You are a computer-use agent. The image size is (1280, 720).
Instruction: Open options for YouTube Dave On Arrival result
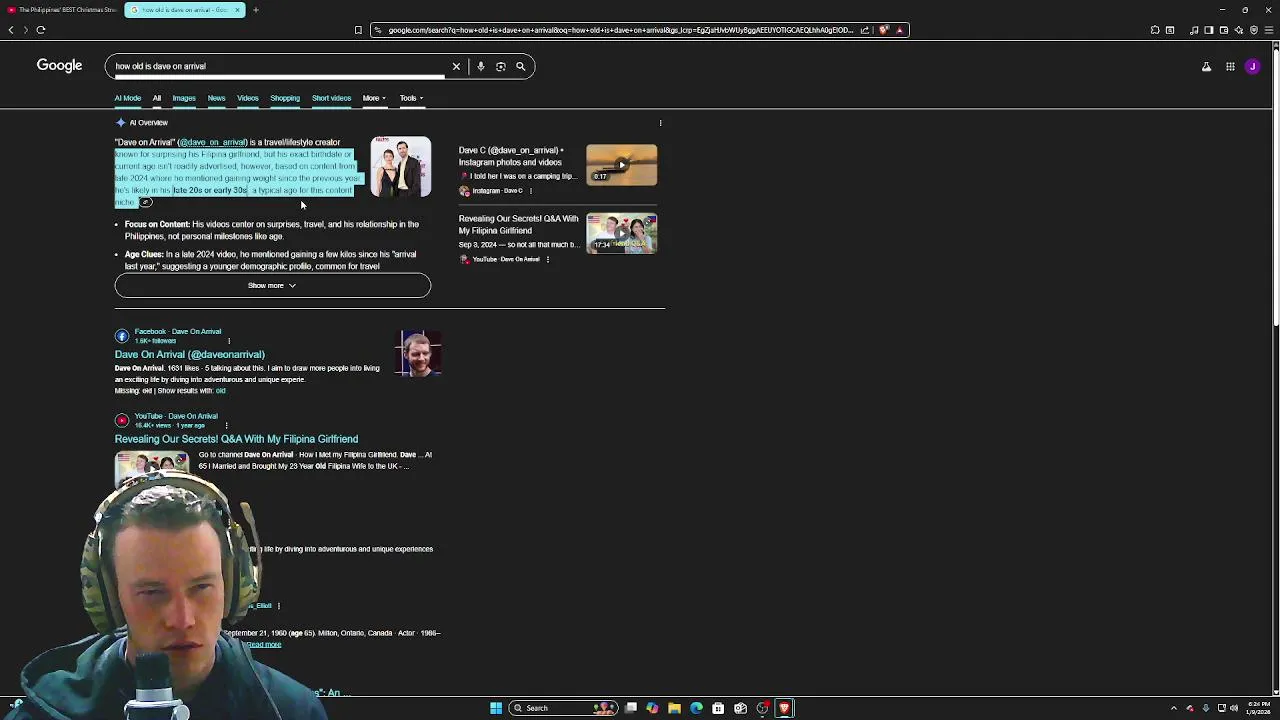click(x=226, y=425)
